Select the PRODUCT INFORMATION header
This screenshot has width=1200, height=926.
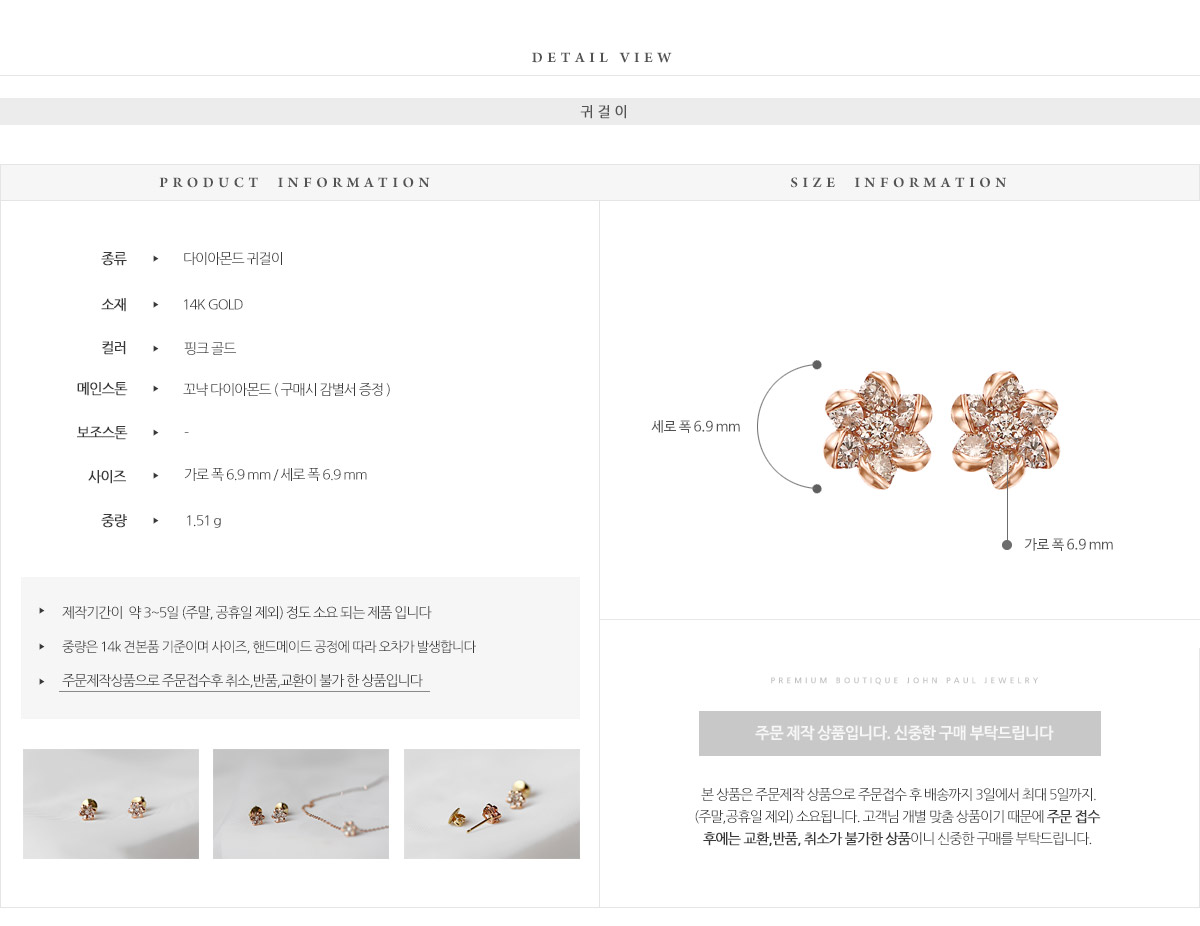tap(296, 182)
